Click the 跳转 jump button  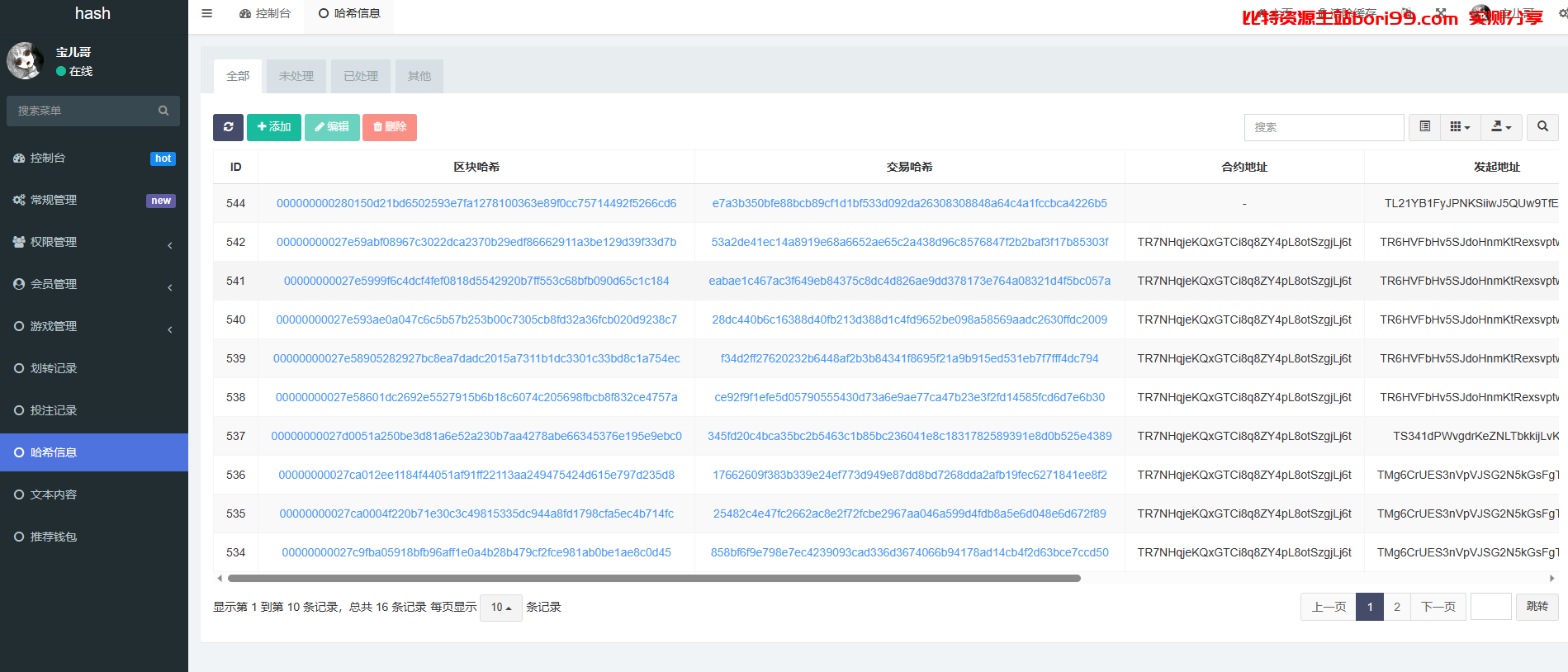[1537, 607]
